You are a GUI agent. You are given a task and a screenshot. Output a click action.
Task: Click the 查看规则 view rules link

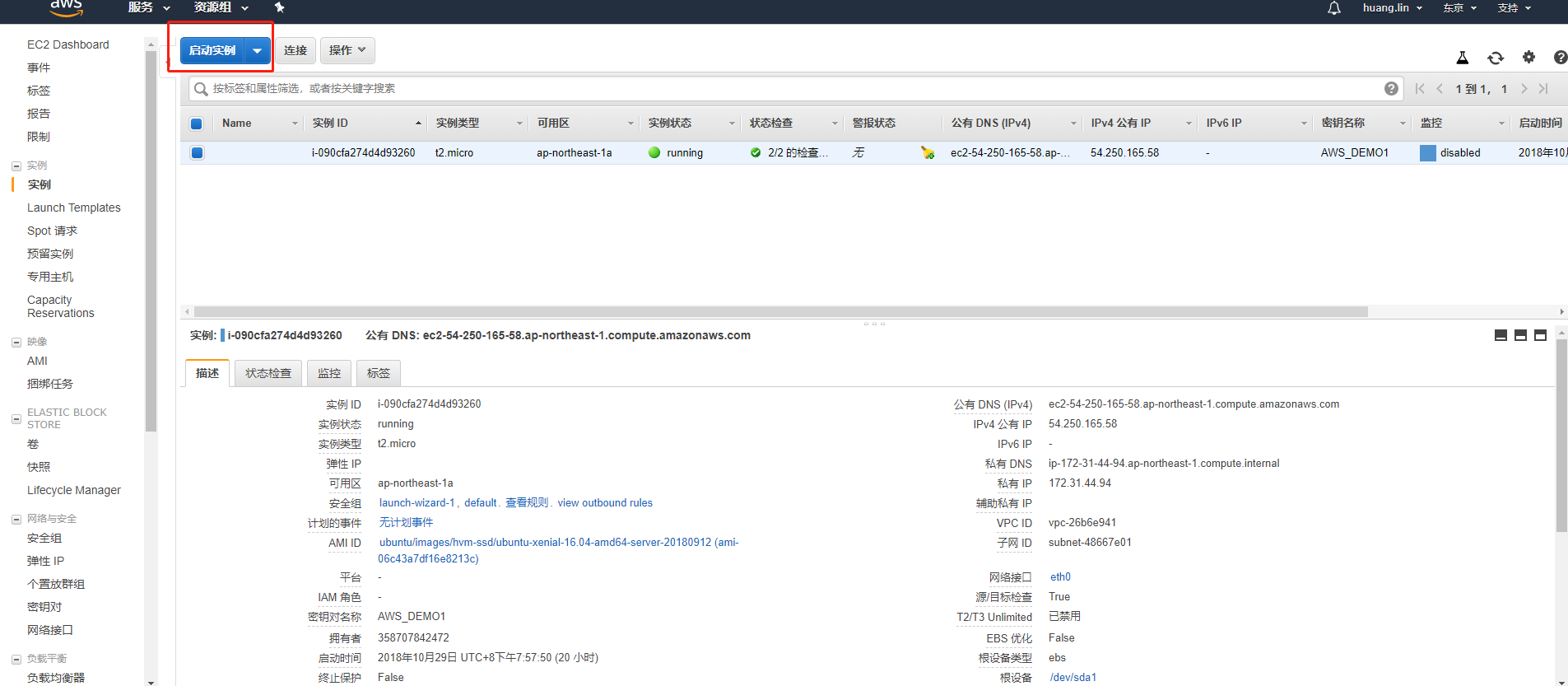[527, 502]
